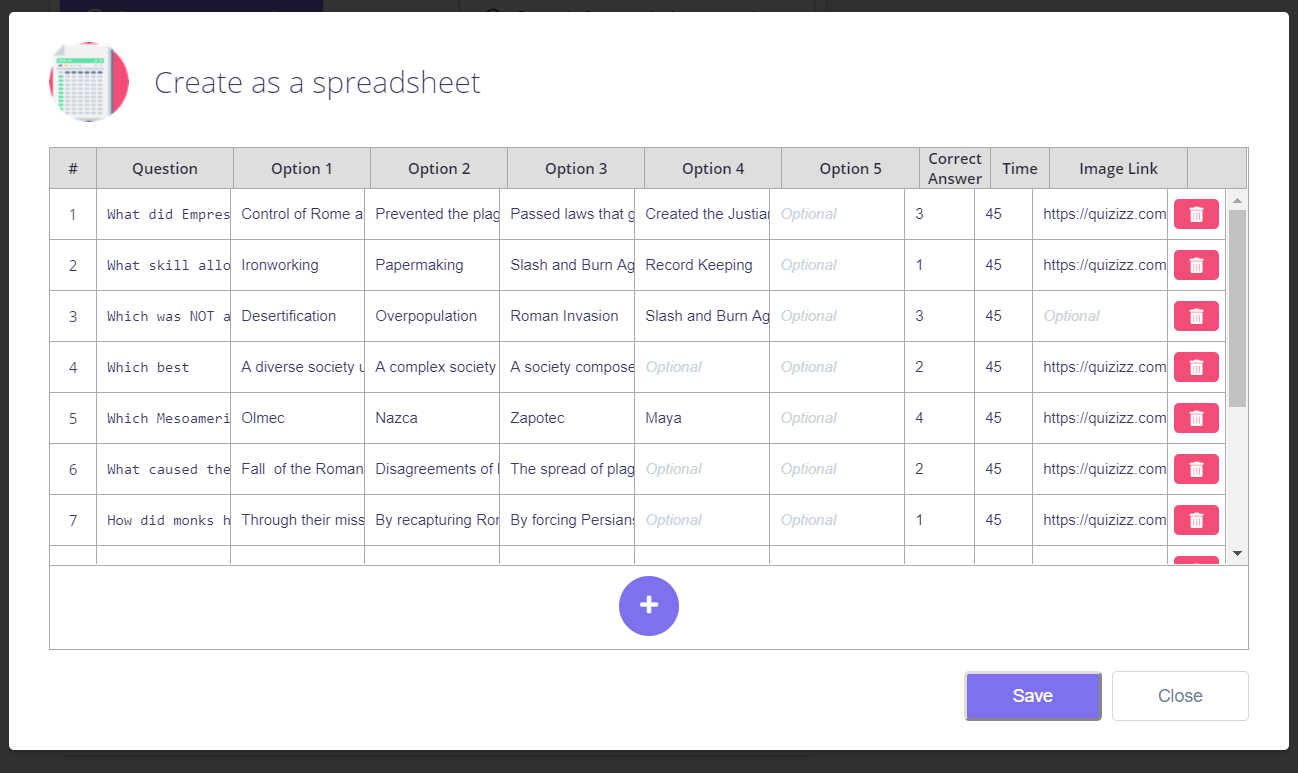Select the 'Ironworking' option cell
The height and width of the screenshot is (773, 1298).
[x=298, y=265]
